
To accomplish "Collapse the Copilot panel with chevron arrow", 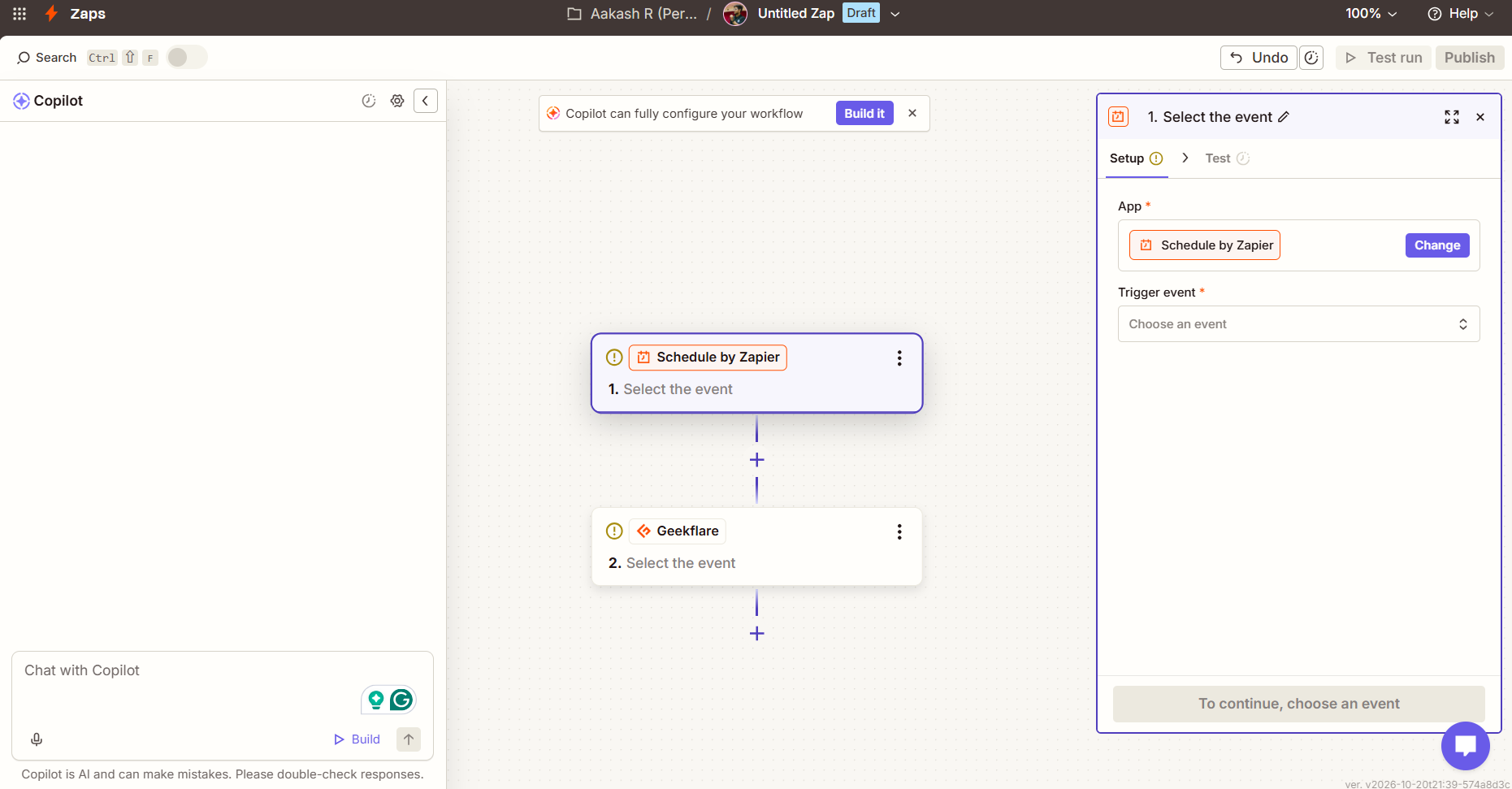I will coord(426,101).
